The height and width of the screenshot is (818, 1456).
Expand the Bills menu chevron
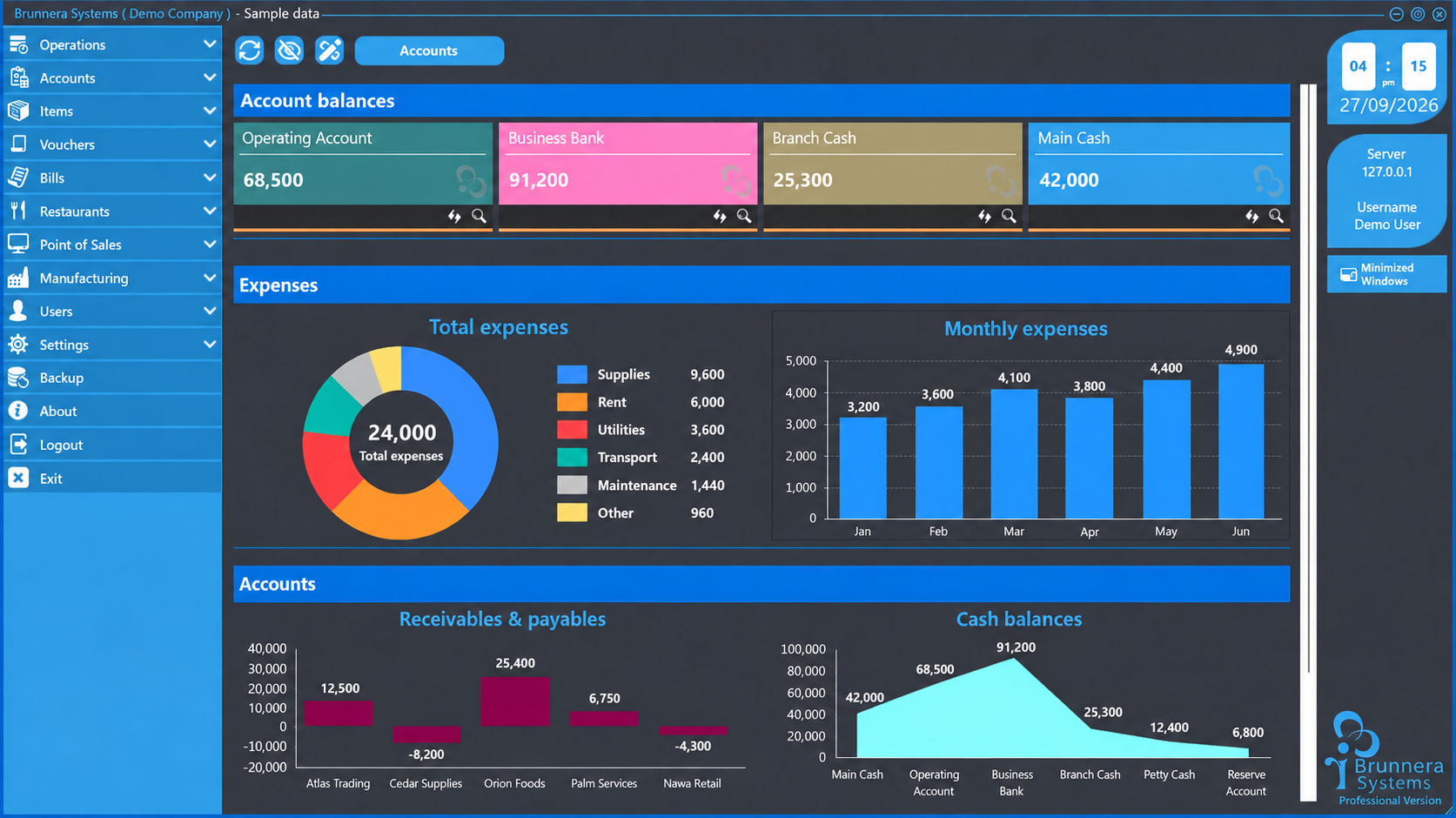pyautogui.click(x=210, y=178)
